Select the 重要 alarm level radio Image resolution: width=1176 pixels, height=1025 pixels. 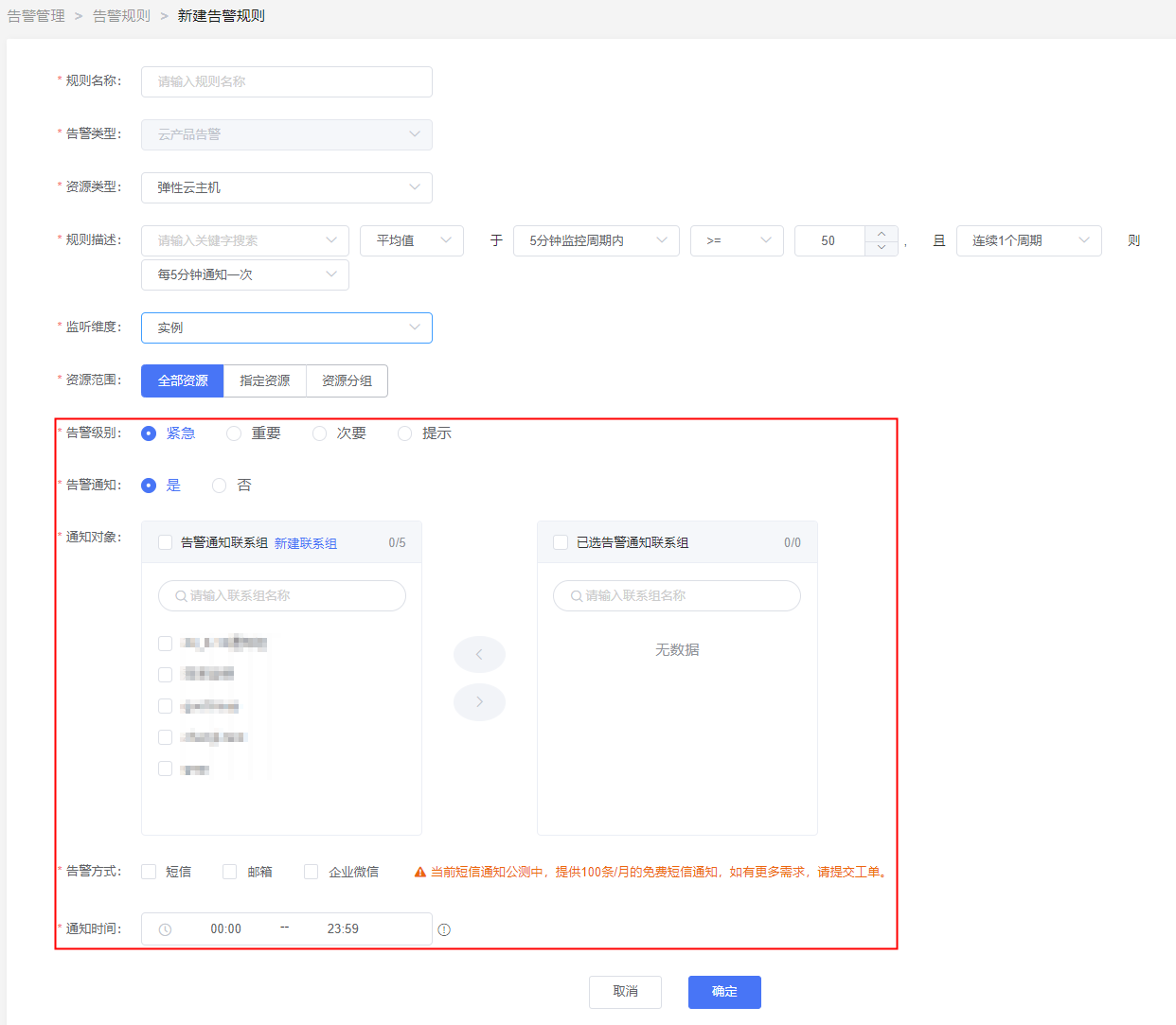tap(234, 433)
